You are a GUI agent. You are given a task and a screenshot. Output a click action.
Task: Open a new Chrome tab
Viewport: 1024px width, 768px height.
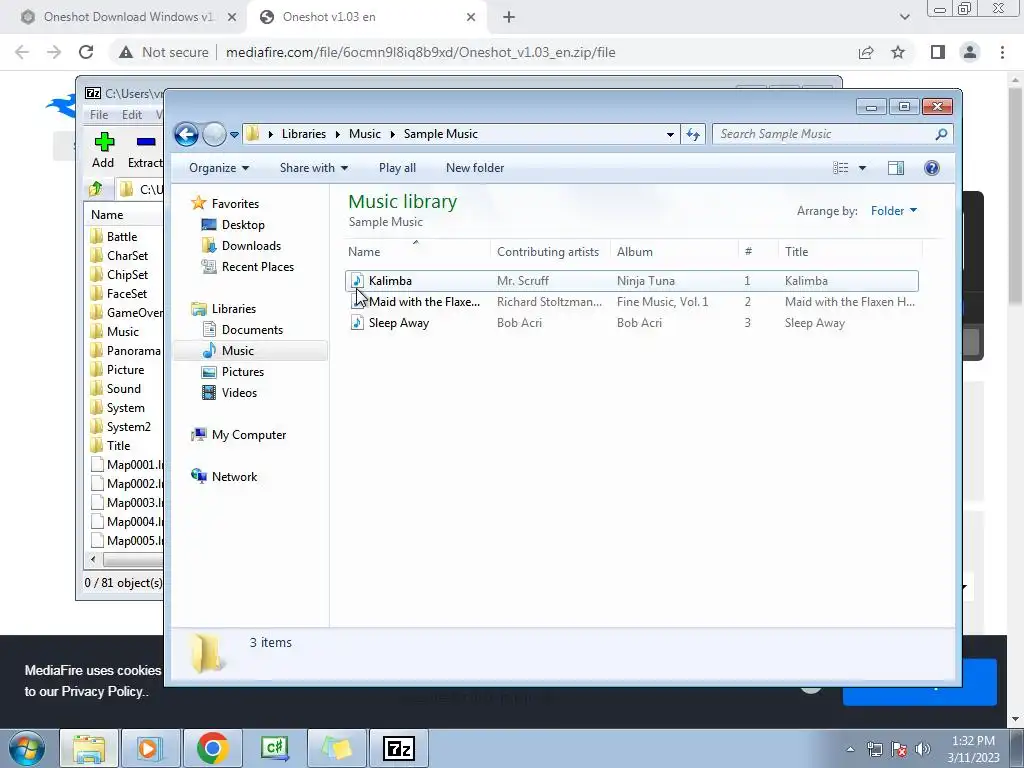tap(509, 17)
